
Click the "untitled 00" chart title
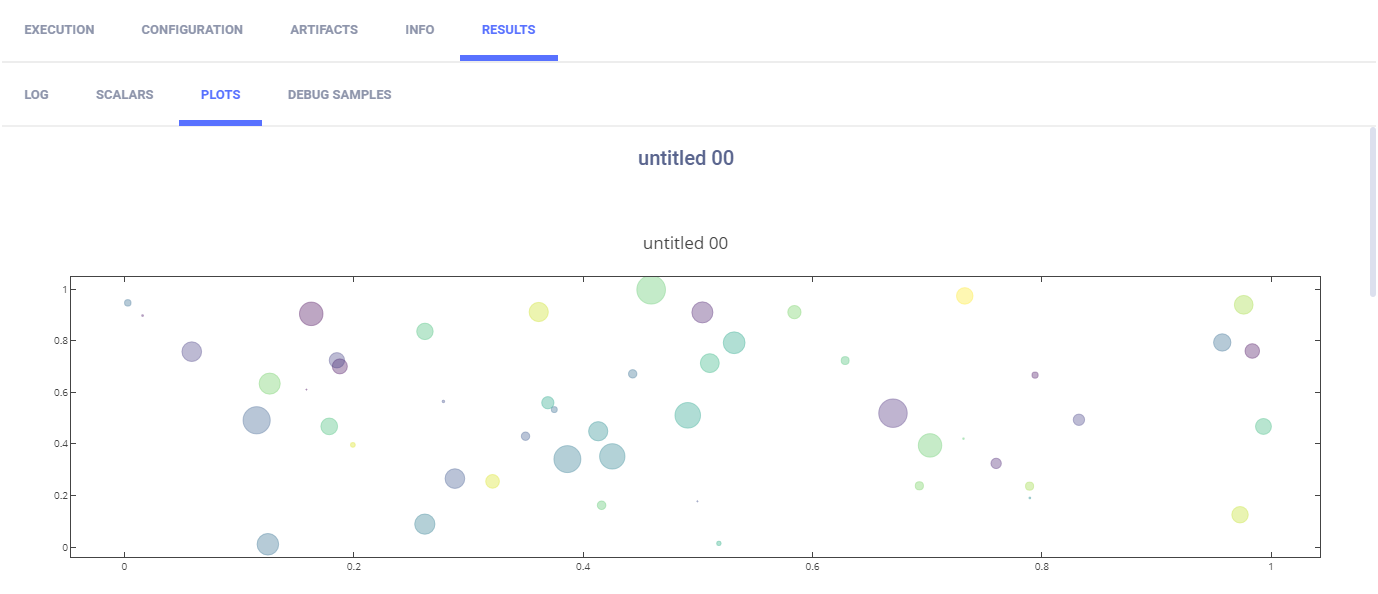pos(686,243)
